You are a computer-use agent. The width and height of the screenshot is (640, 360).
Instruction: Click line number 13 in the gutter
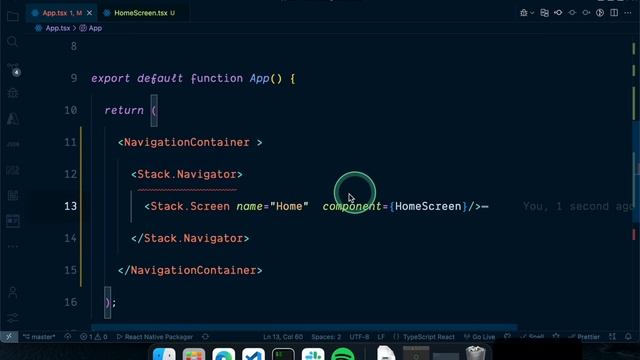[x=71, y=206]
